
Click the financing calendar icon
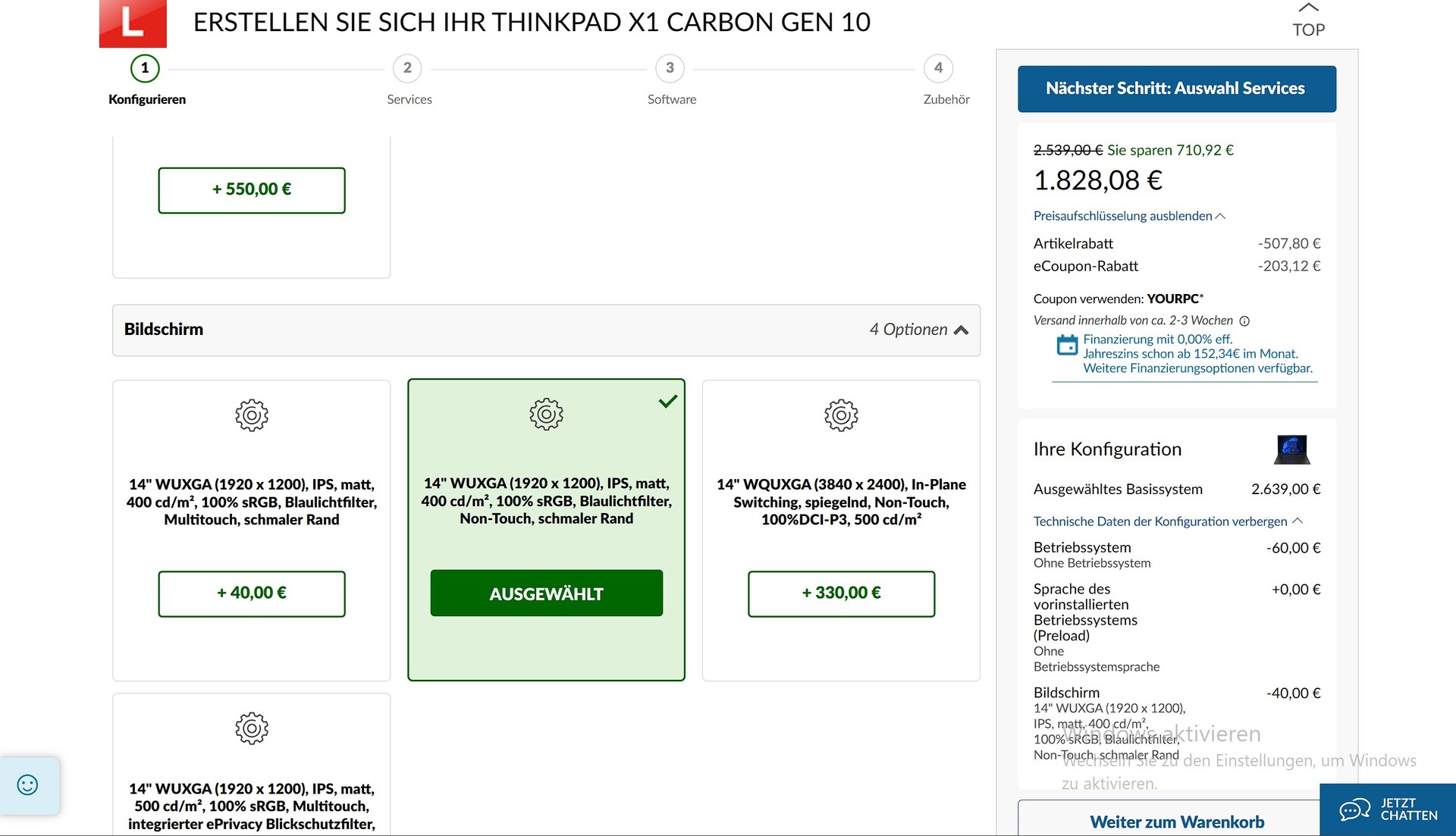coord(1067,346)
